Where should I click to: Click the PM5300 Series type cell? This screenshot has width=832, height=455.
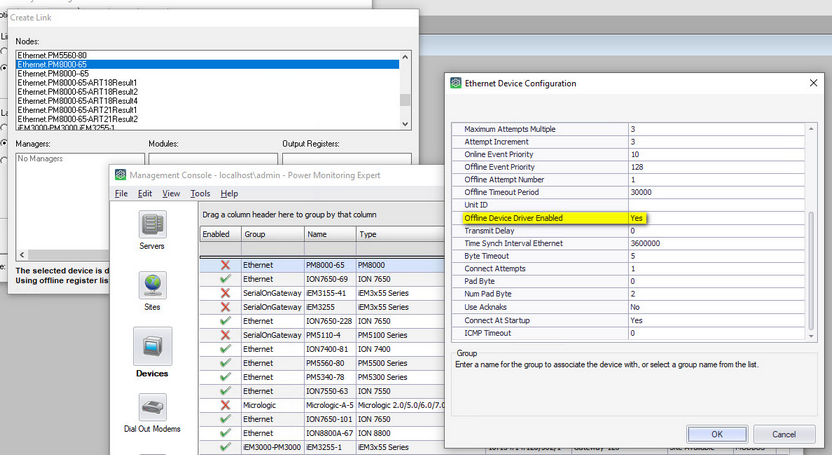tap(400, 377)
